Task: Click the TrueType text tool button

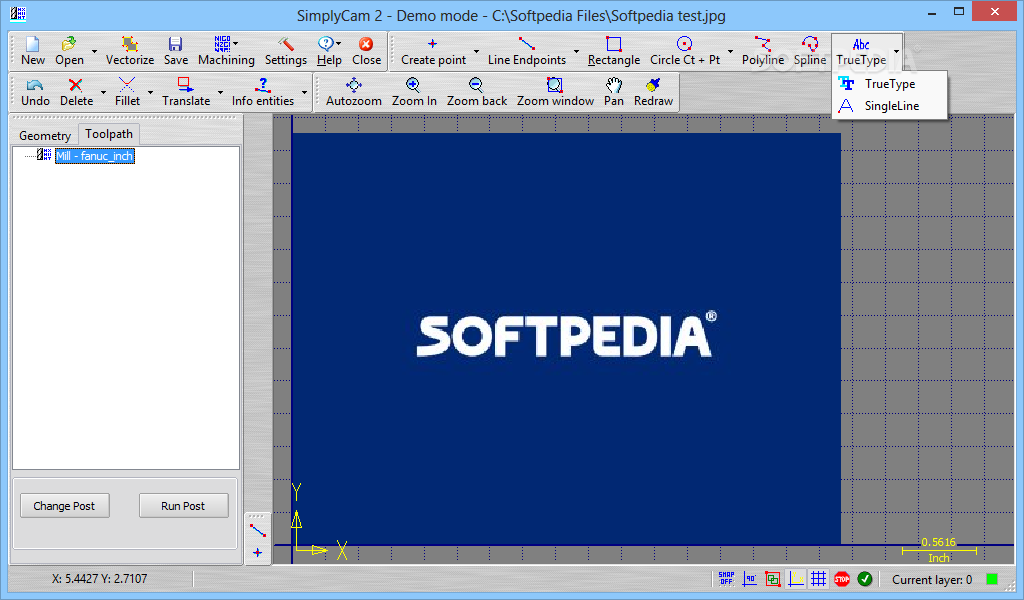Action: coord(861,51)
